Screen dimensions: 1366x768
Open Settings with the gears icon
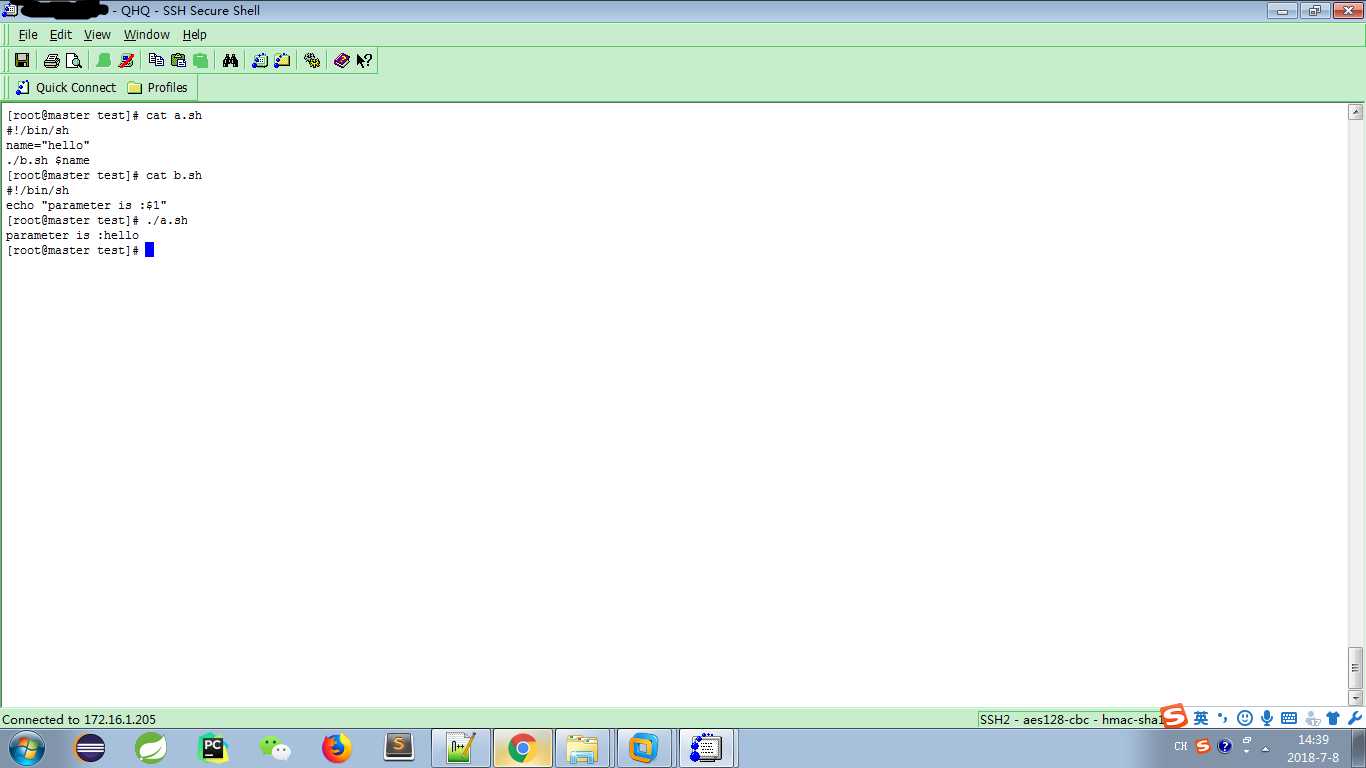coord(312,61)
